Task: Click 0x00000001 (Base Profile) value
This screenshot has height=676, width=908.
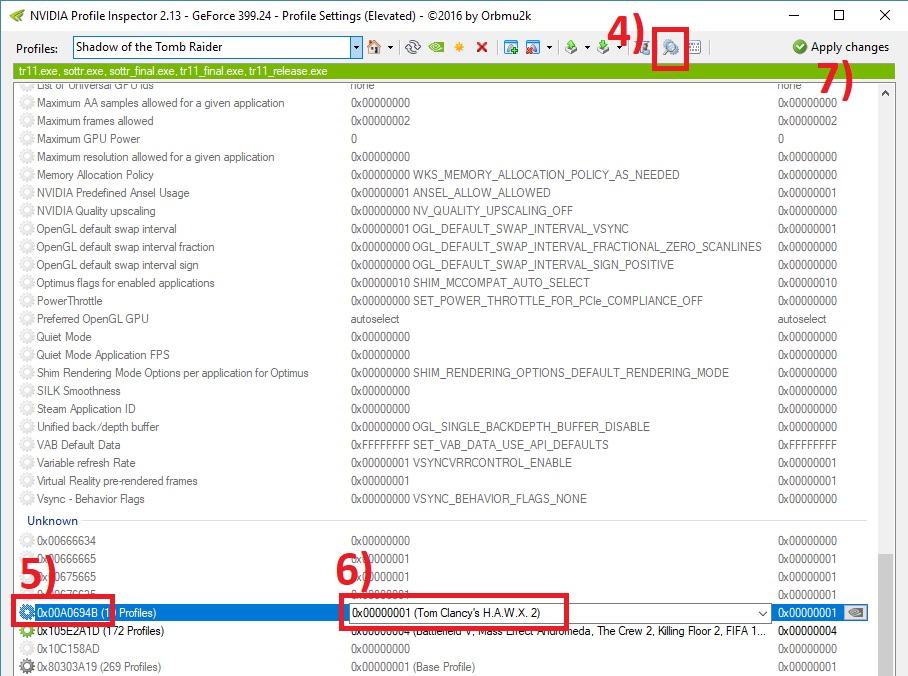Action: point(413,667)
